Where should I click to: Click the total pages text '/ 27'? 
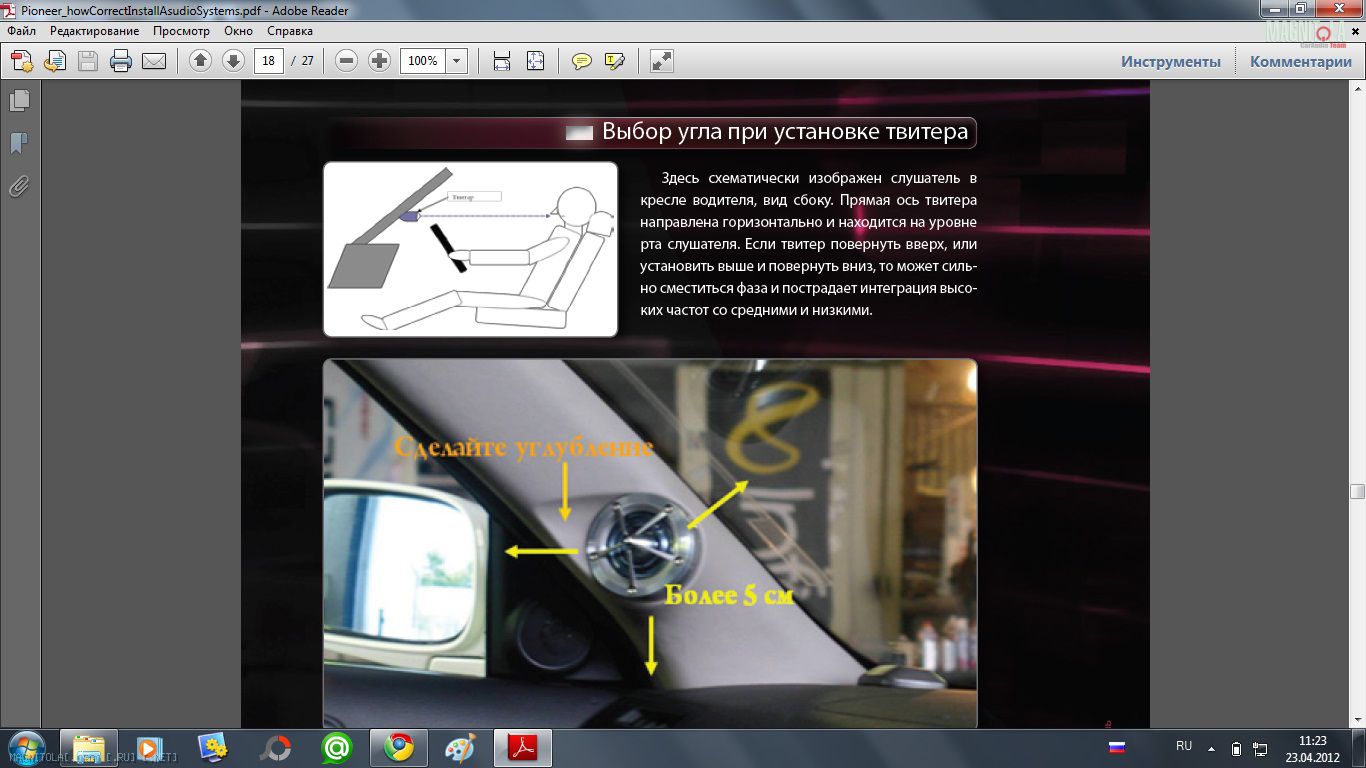pyautogui.click(x=302, y=61)
